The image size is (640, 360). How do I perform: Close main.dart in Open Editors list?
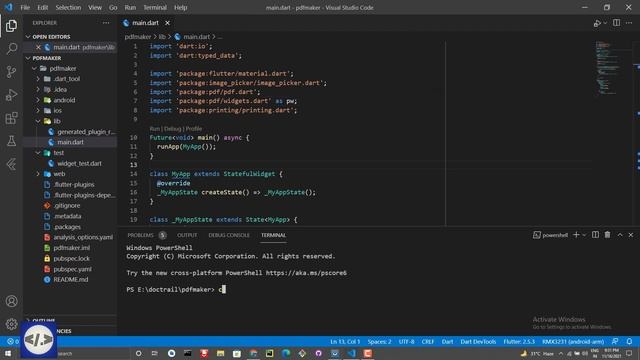click(x=38, y=47)
